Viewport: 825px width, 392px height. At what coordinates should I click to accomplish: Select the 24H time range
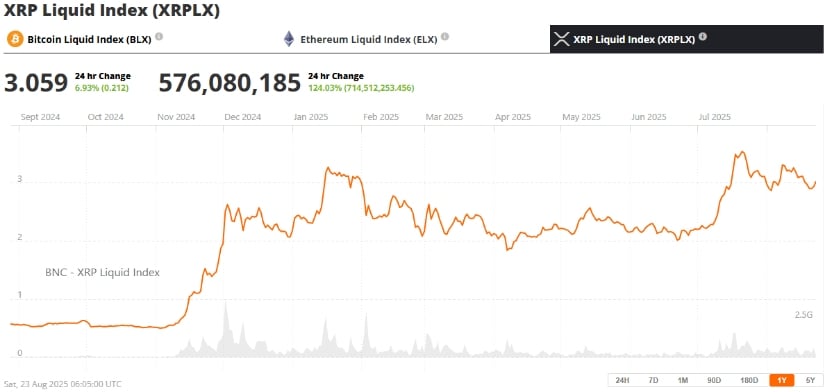(x=622, y=380)
